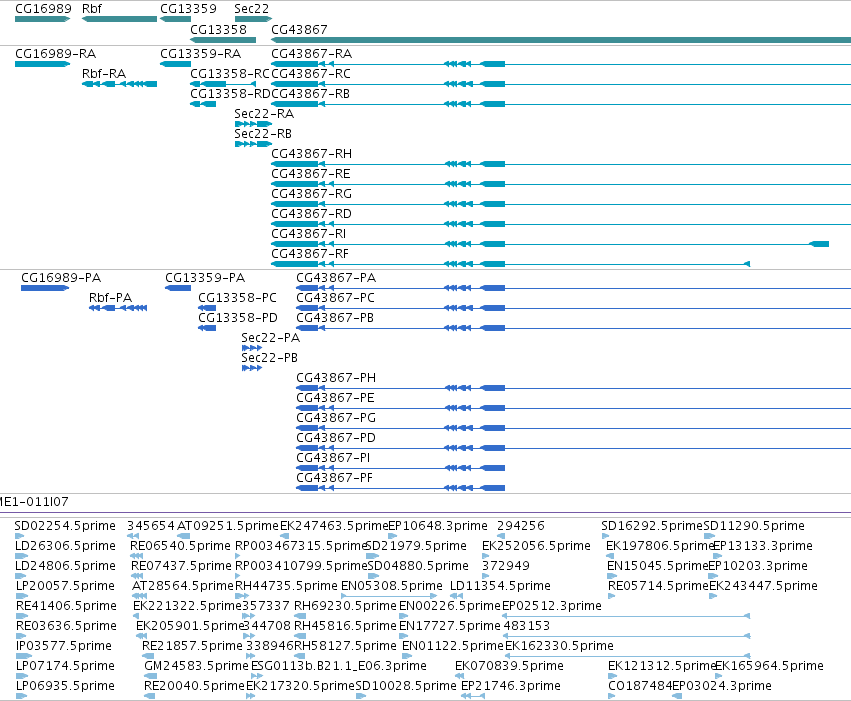Click Sec22-RA transcript label

pos(264,113)
